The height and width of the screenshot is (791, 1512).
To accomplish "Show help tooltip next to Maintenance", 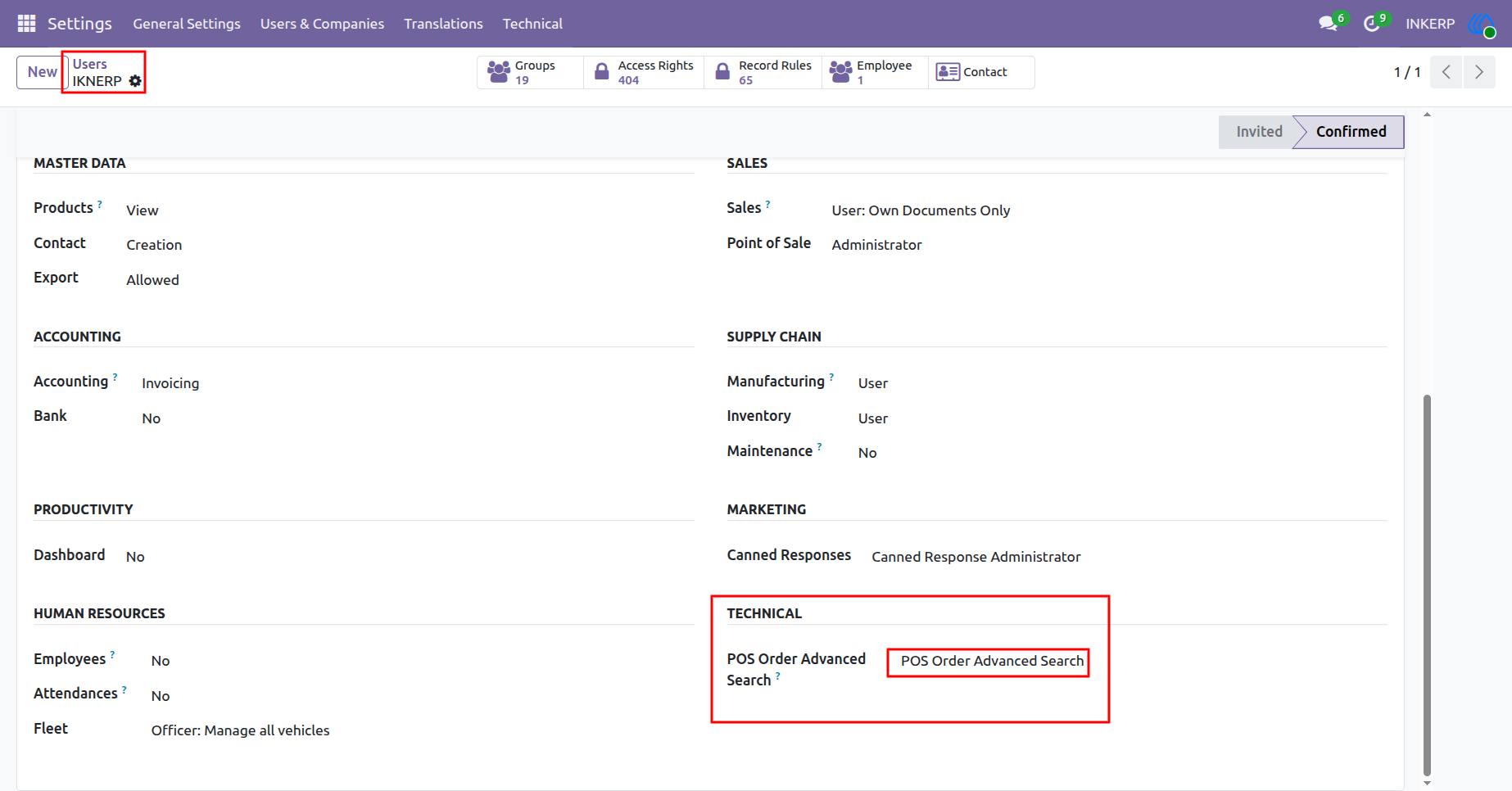I will [x=819, y=447].
